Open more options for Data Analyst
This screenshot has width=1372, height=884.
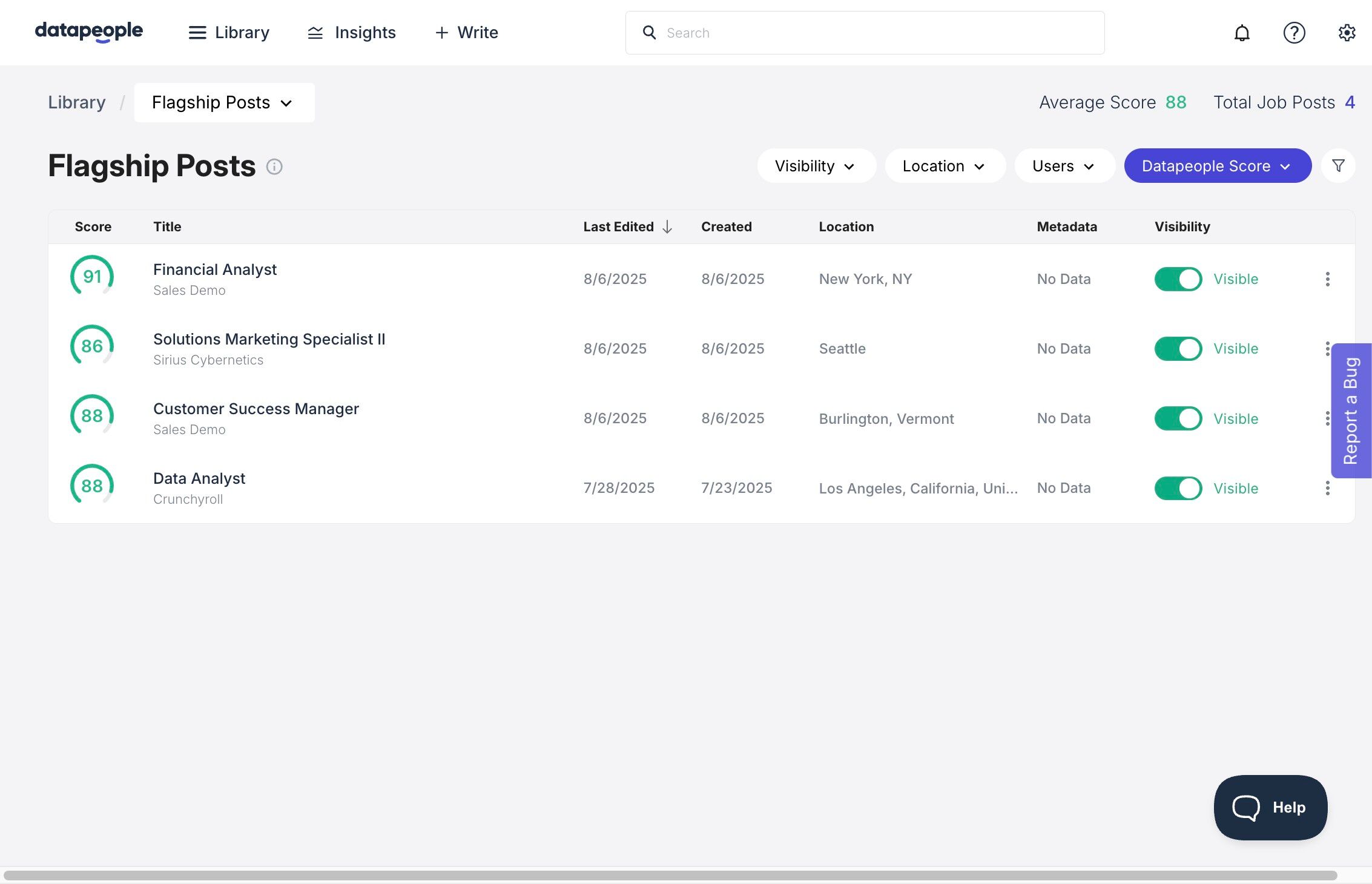(x=1327, y=488)
